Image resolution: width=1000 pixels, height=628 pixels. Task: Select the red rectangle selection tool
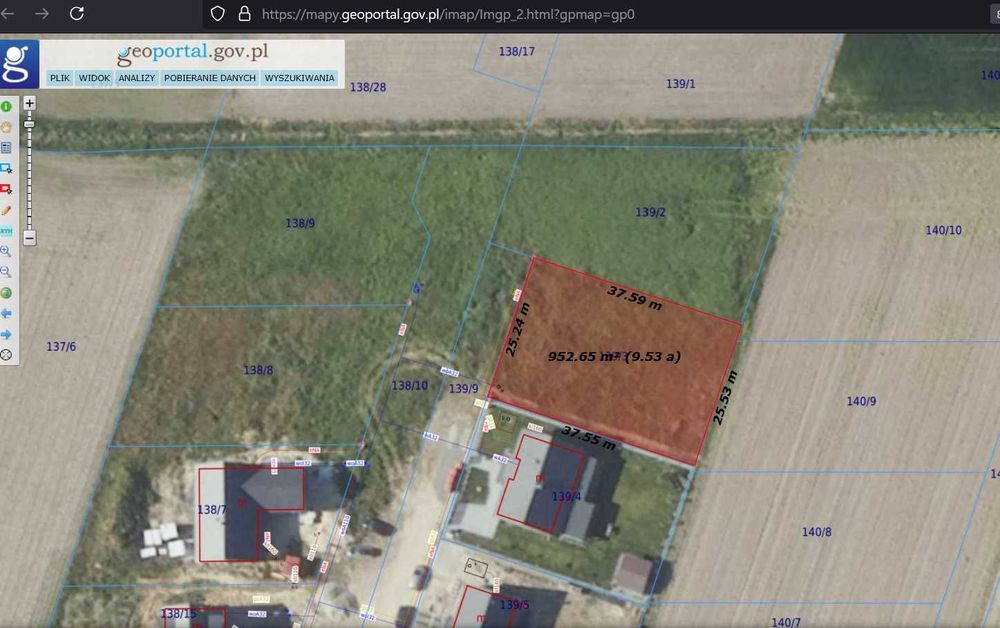[6, 189]
